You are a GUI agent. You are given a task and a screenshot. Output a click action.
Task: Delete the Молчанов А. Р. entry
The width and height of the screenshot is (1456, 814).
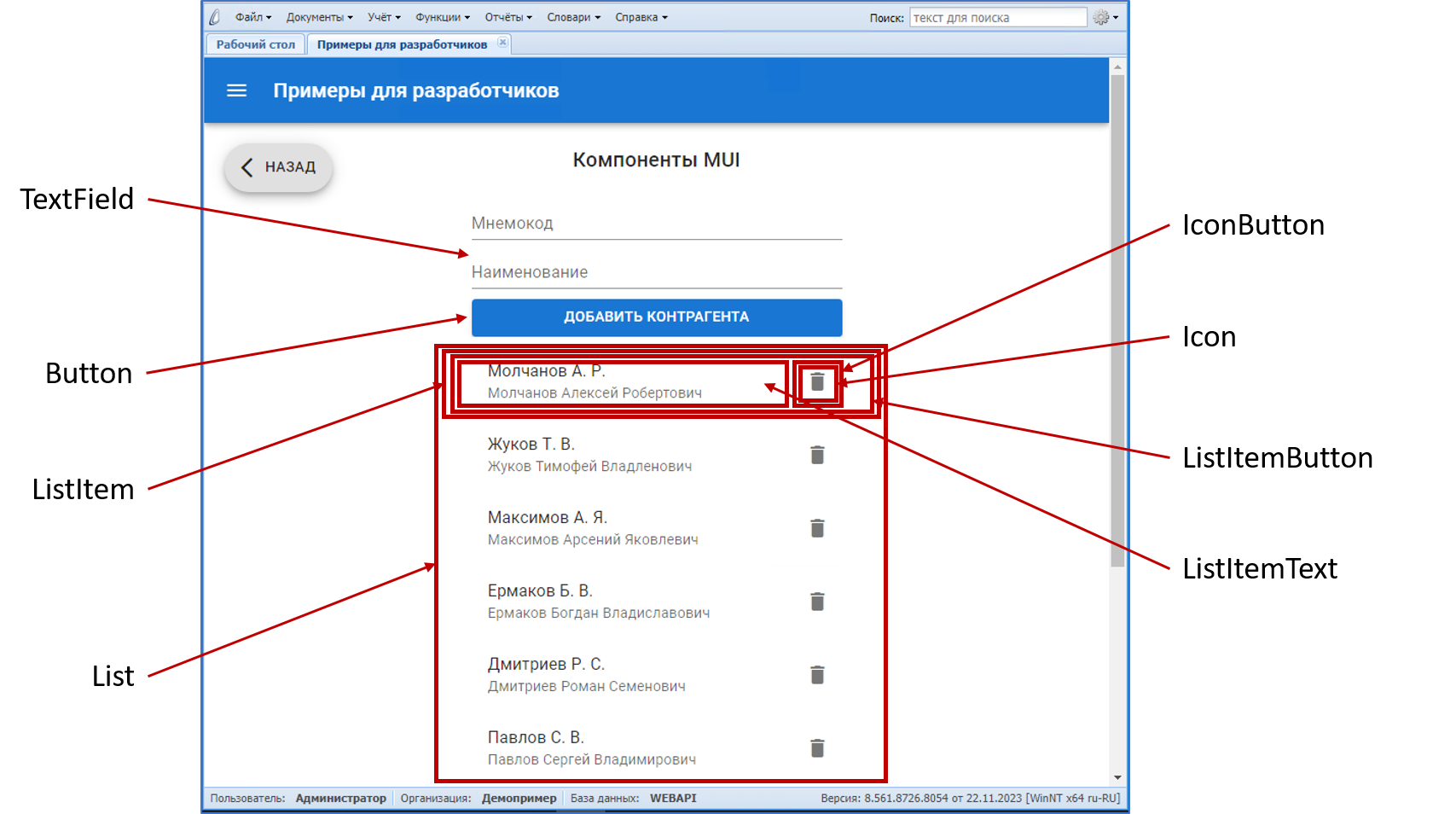(x=816, y=382)
